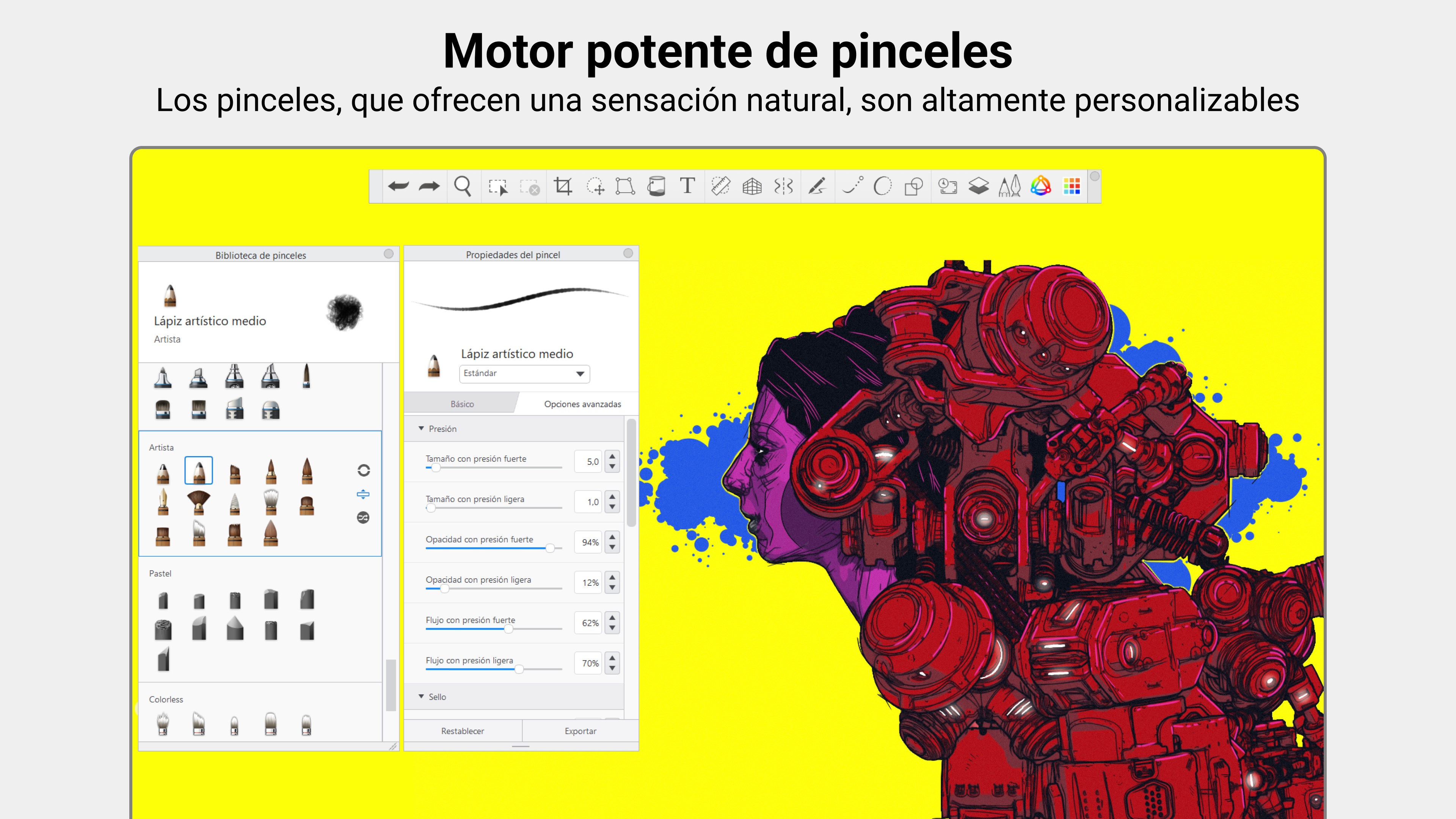Click the Undo arrow in toolbar
Viewport: 1456px width, 819px height.
(x=399, y=186)
